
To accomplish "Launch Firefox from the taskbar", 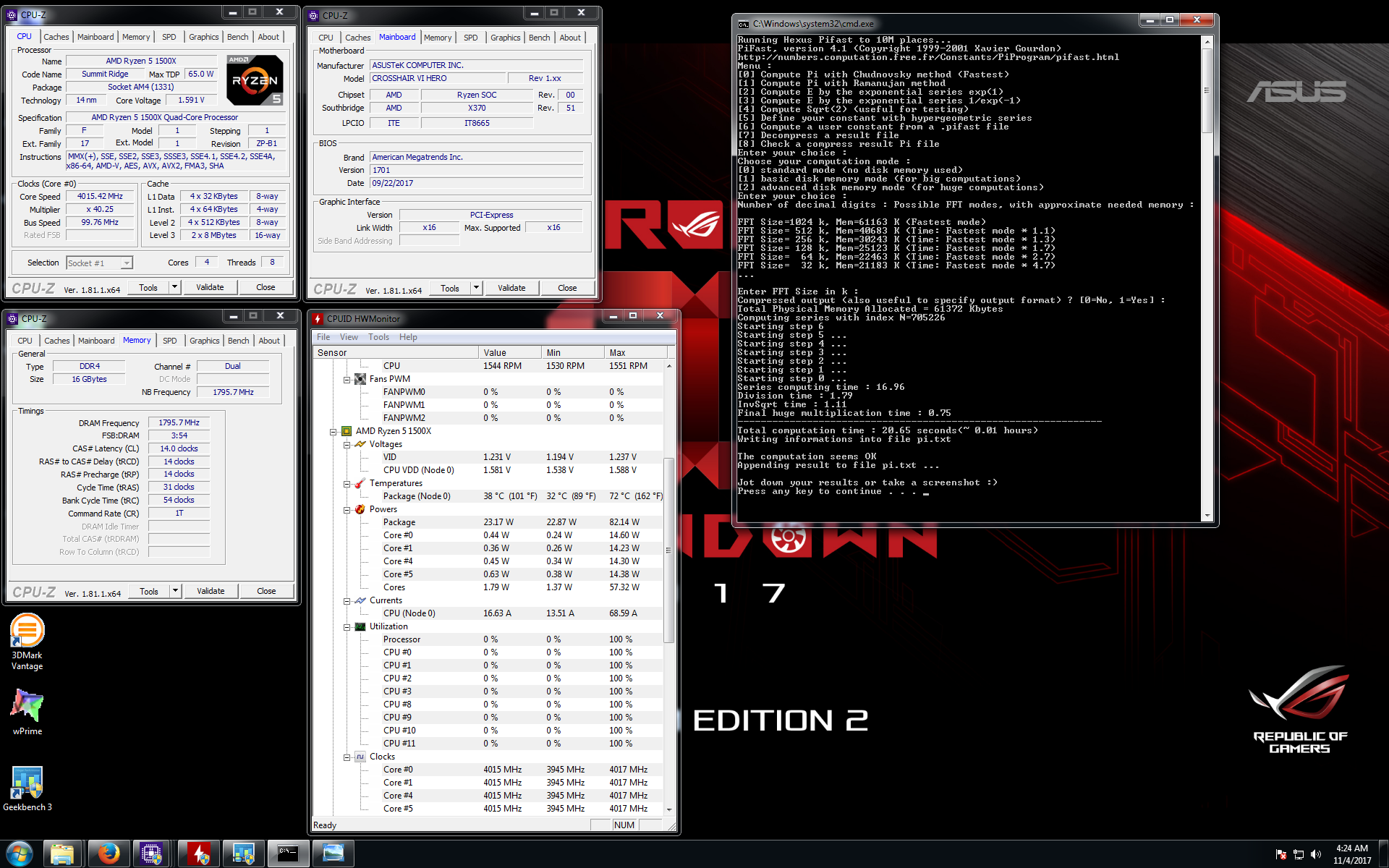I will coord(109,854).
